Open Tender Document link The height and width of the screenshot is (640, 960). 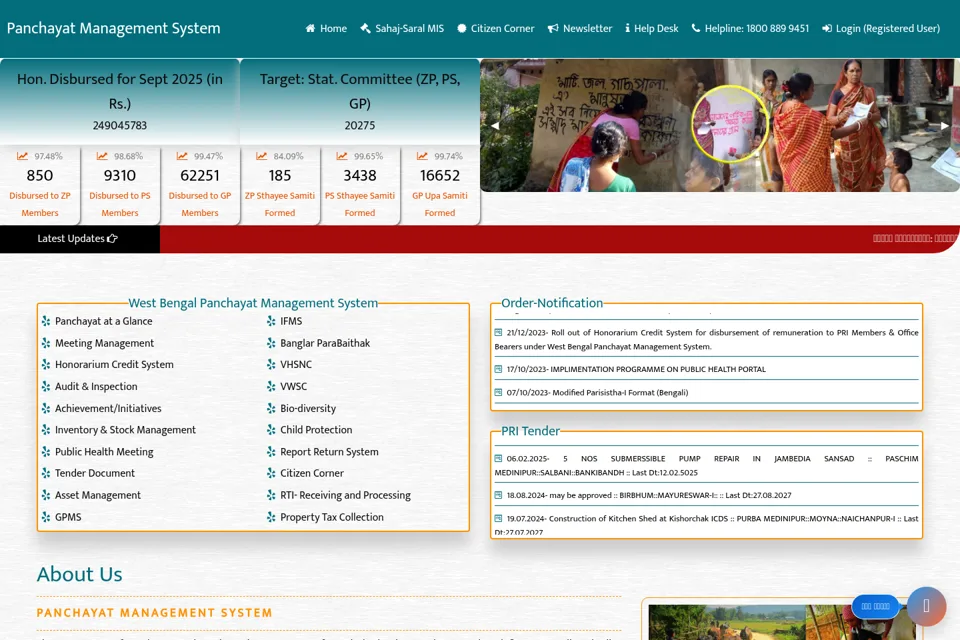pos(95,473)
